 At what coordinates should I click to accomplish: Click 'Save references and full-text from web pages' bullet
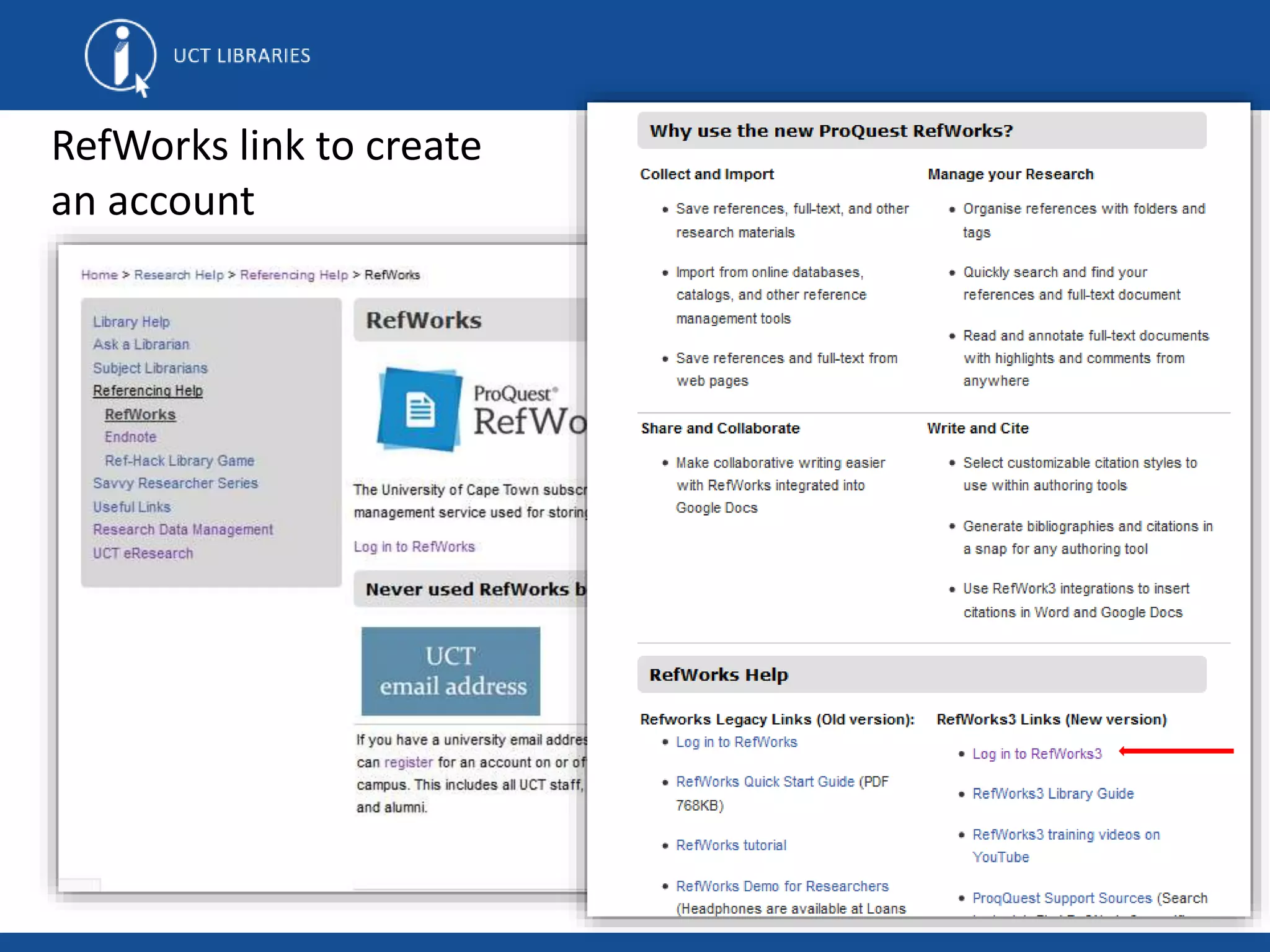pos(786,369)
